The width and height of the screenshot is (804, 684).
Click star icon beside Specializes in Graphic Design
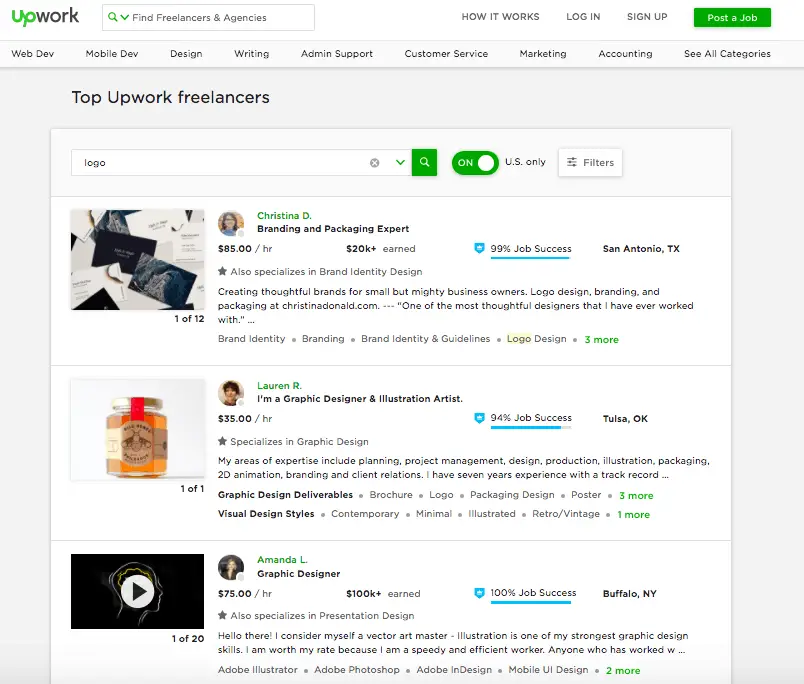222,441
